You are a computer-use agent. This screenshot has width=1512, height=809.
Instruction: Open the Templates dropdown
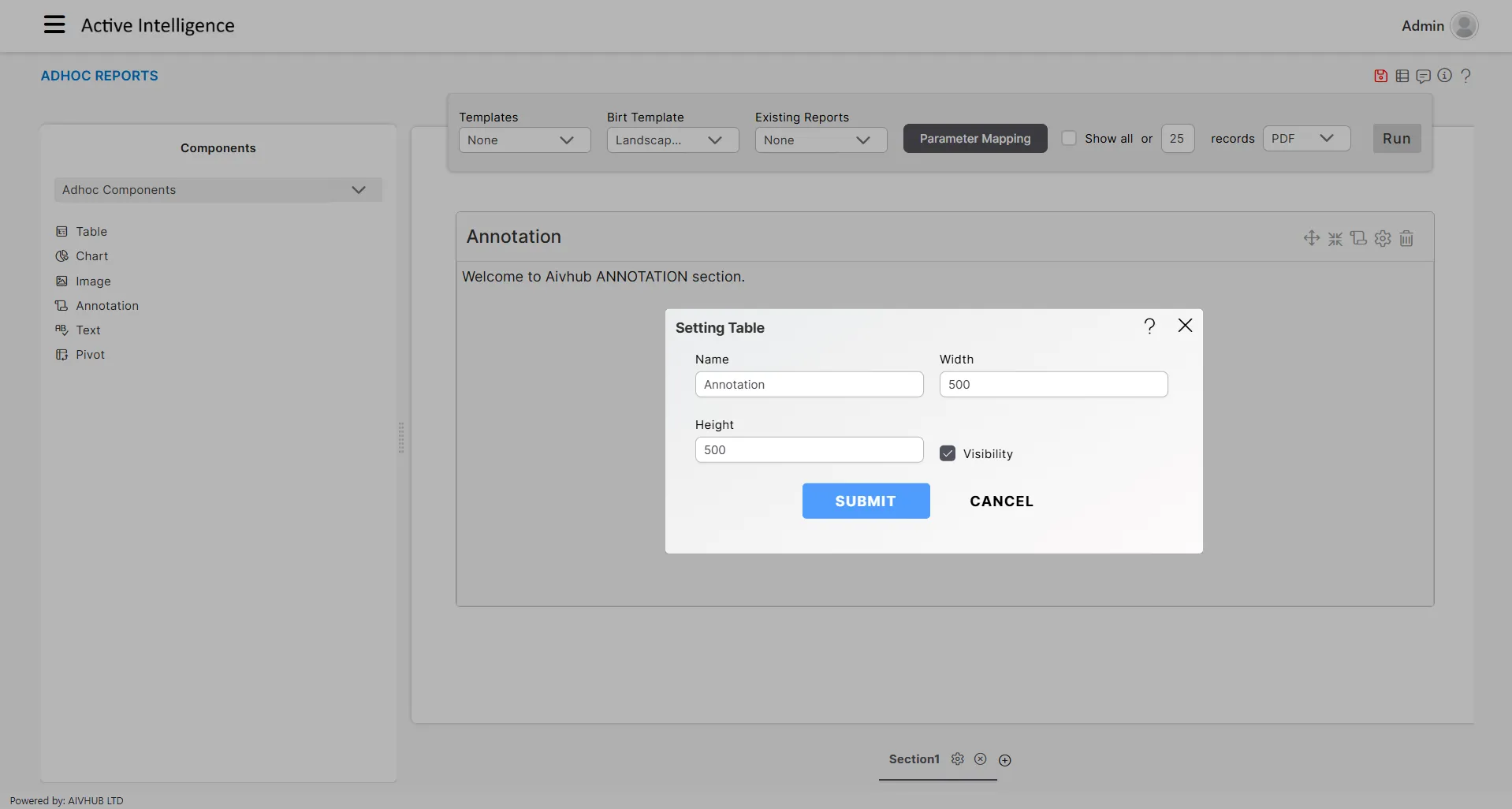tap(524, 140)
